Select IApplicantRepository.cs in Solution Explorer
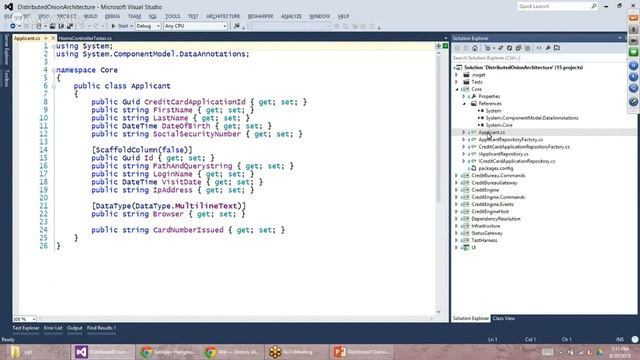Viewport: 640px width, 360px height. tap(503, 154)
